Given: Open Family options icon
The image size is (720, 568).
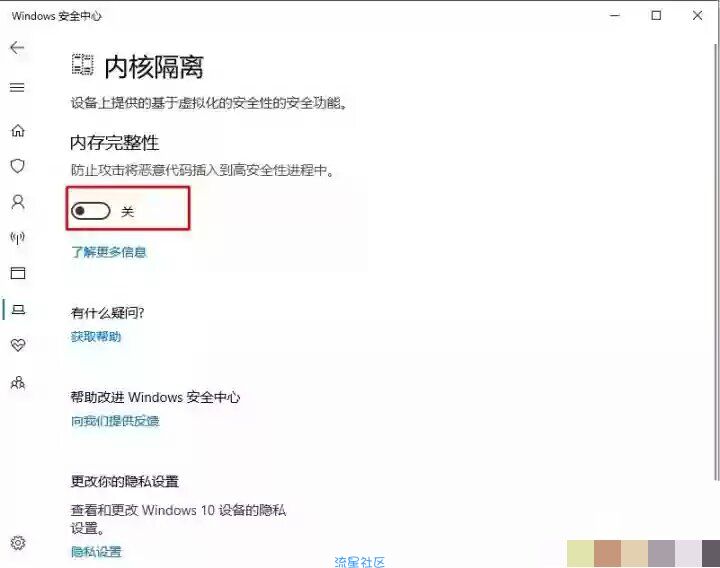Looking at the screenshot, I should (x=18, y=382).
